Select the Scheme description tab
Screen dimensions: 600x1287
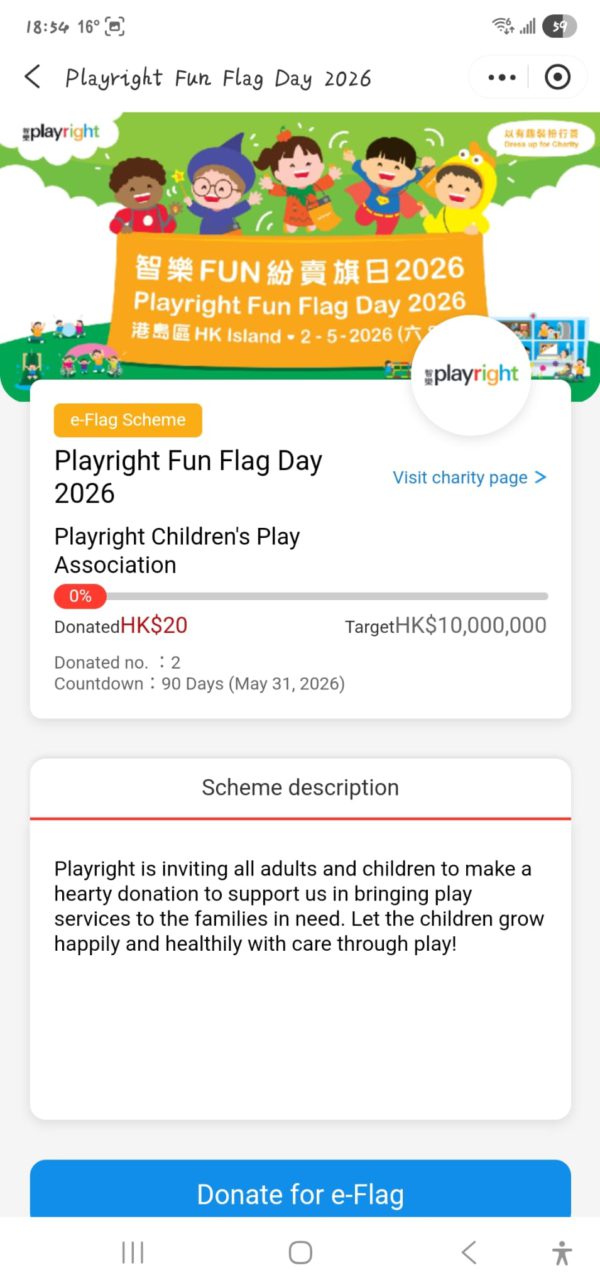[300, 788]
